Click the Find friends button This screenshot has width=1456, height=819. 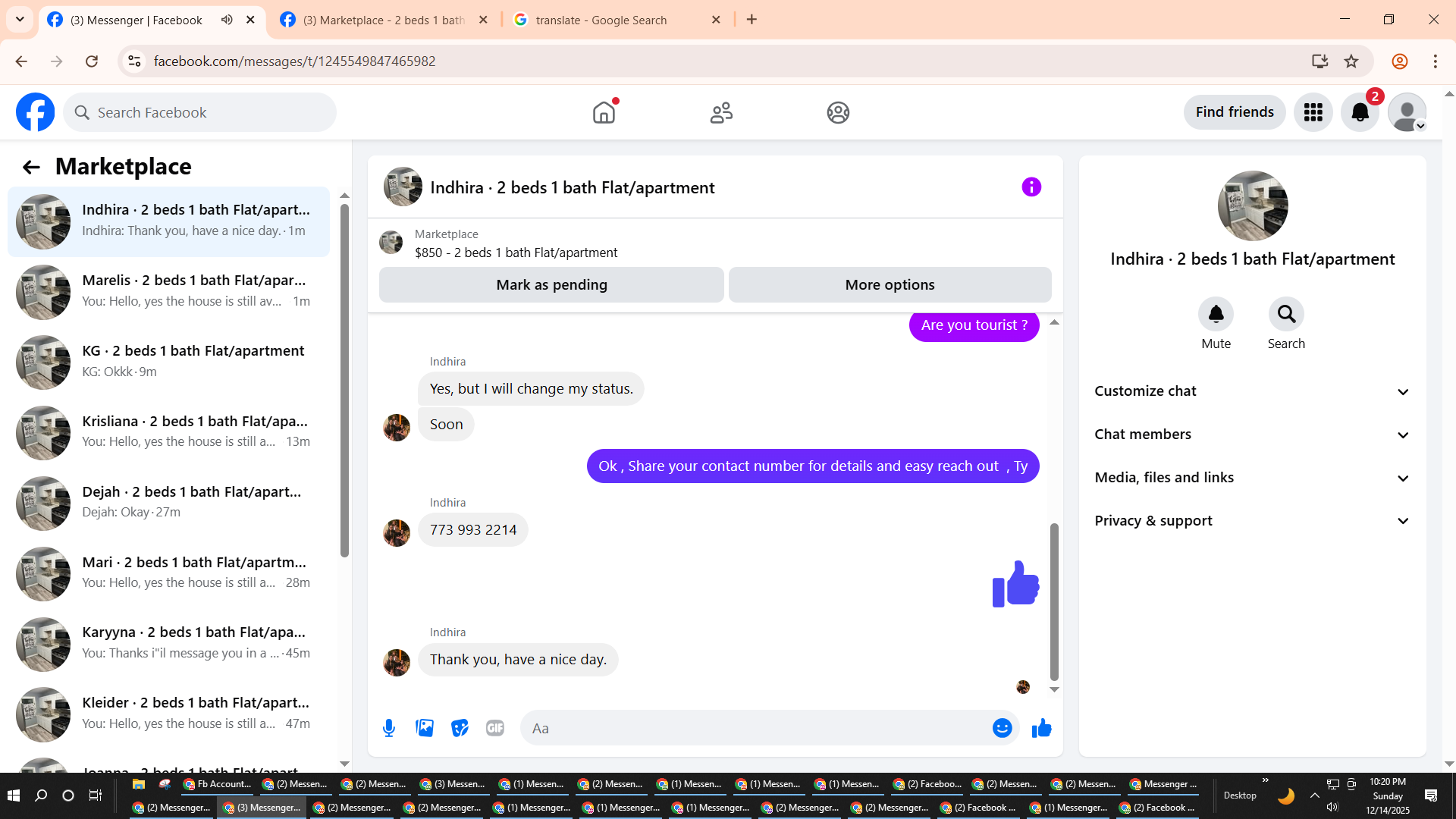point(1234,112)
